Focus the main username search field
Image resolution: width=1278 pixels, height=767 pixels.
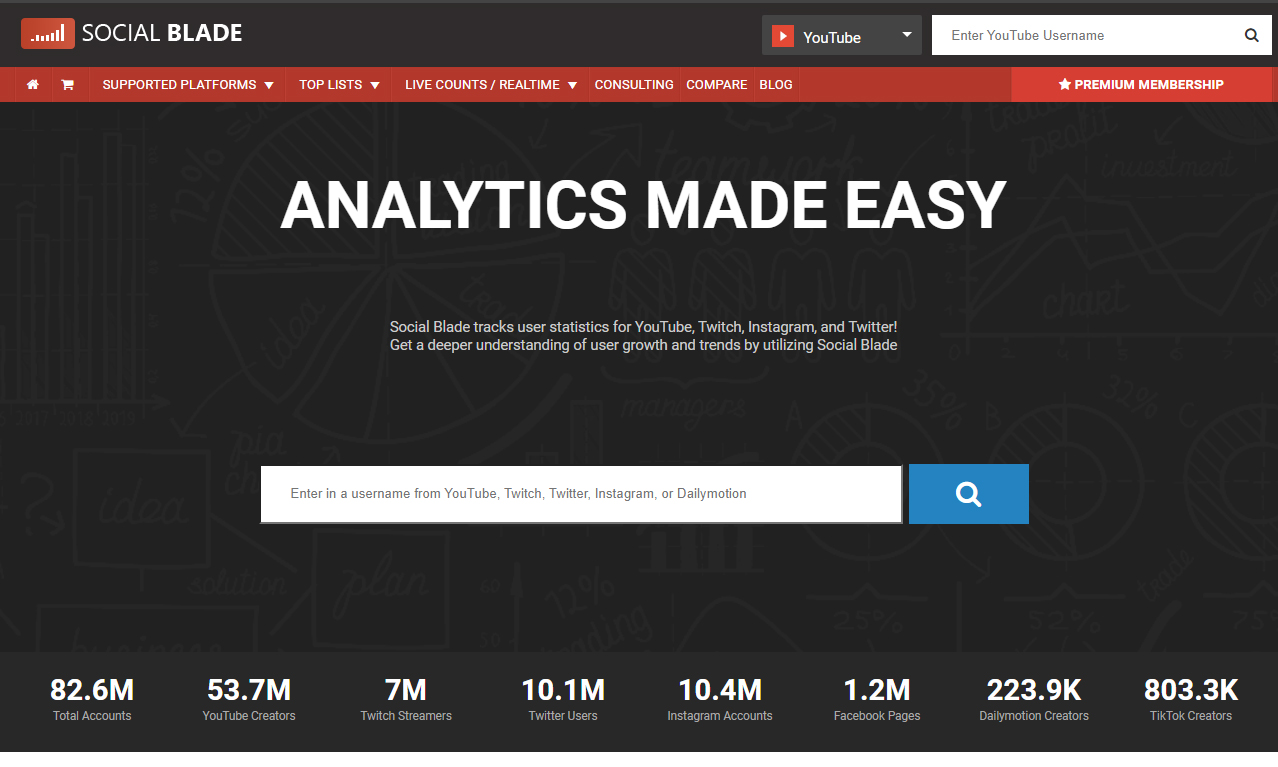pos(581,494)
